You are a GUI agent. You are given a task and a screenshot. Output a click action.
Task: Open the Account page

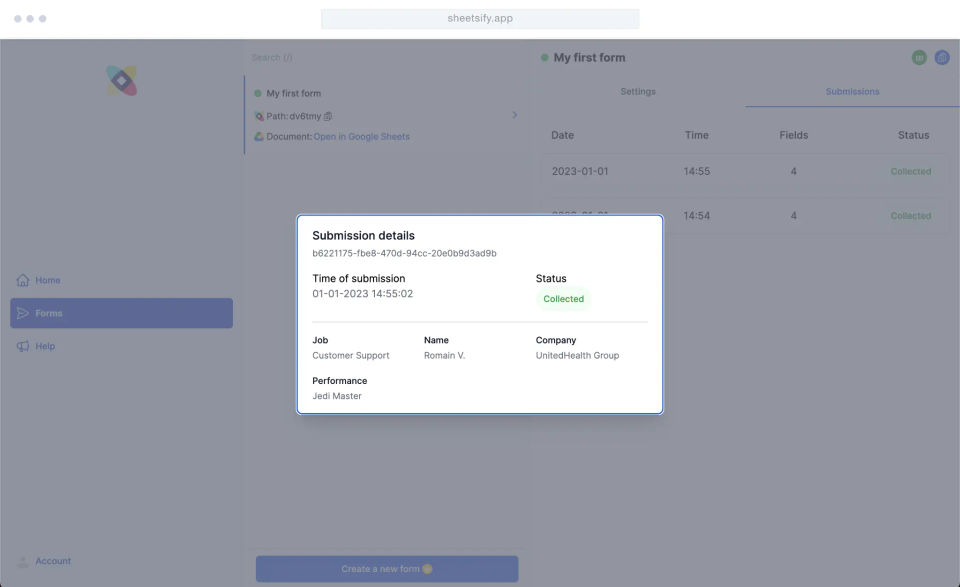[53, 561]
